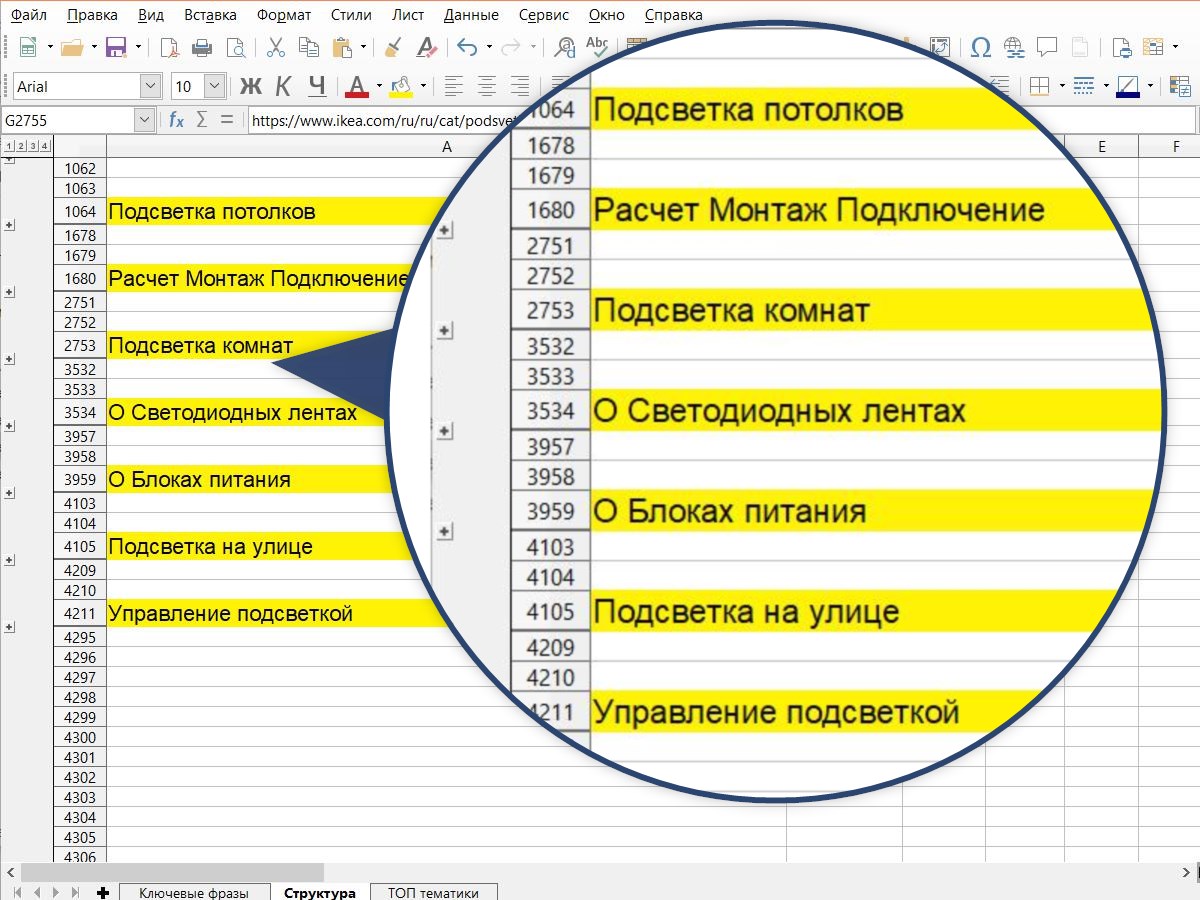This screenshot has height=900, width=1200.
Task: Click the Sum sigma icon
Action: tap(202, 120)
